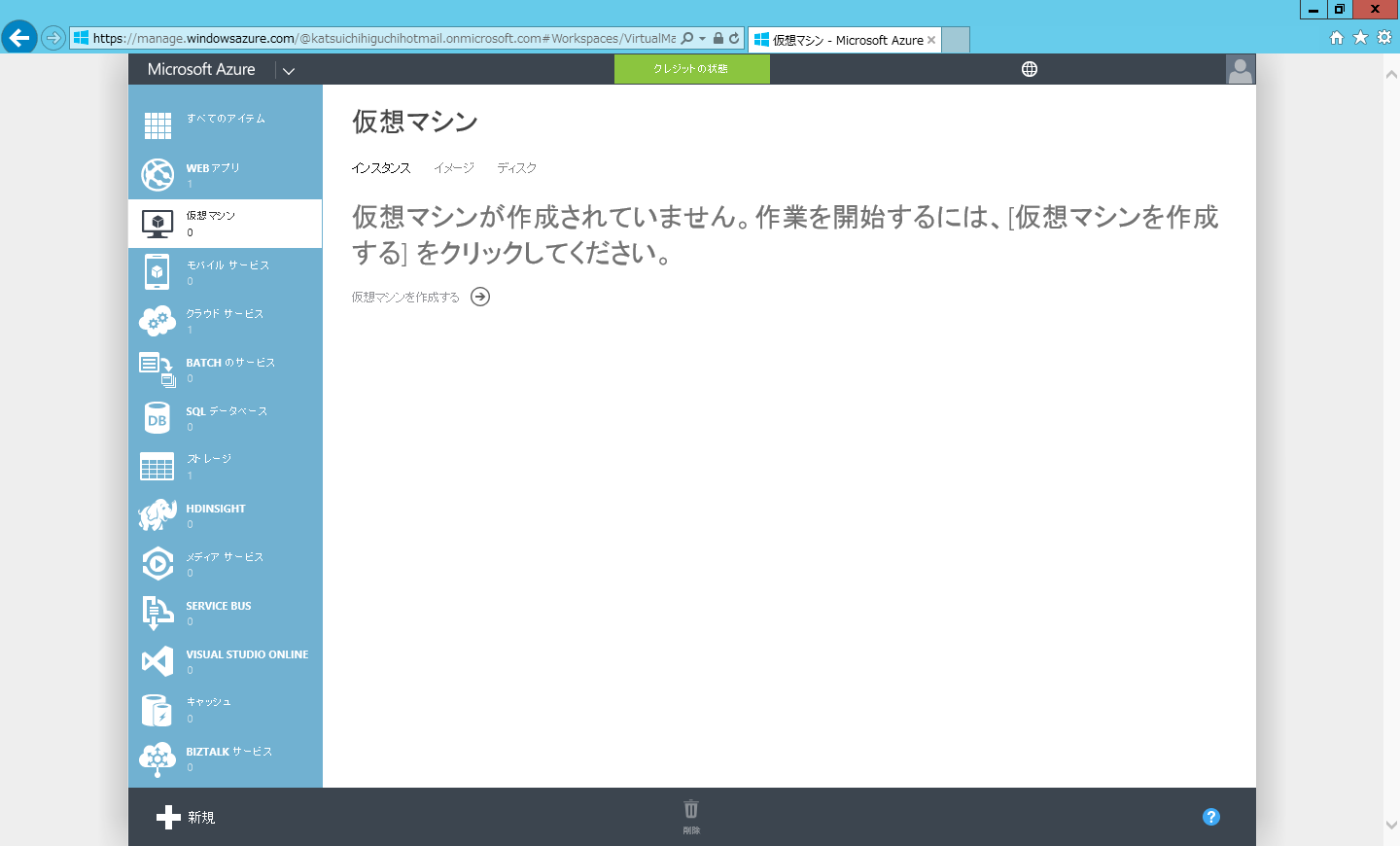
Task: Open the BizTalk Services cloud icon
Action: click(x=157, y=758)
